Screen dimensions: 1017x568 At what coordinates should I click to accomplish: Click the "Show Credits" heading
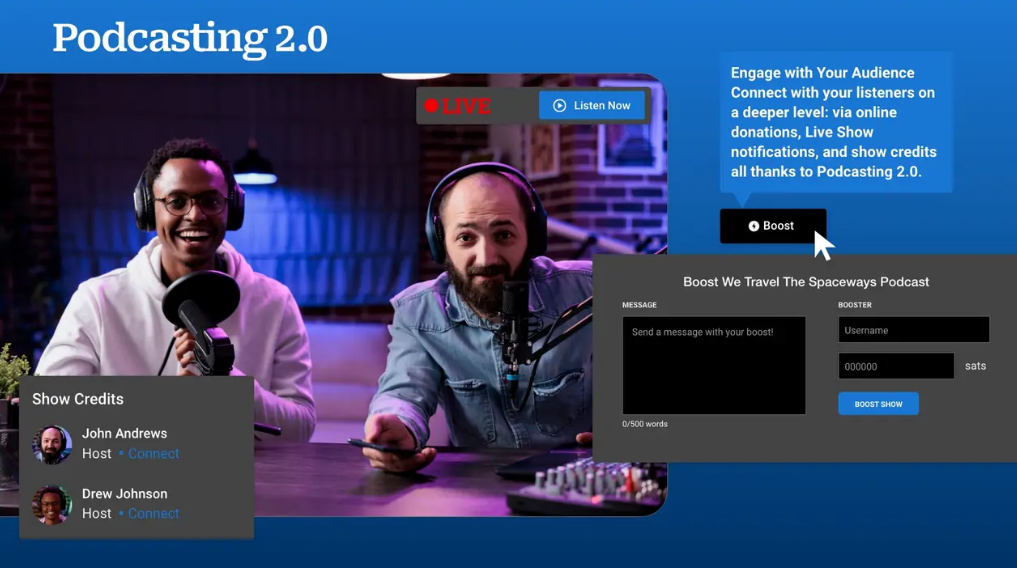tap(78, 399)
